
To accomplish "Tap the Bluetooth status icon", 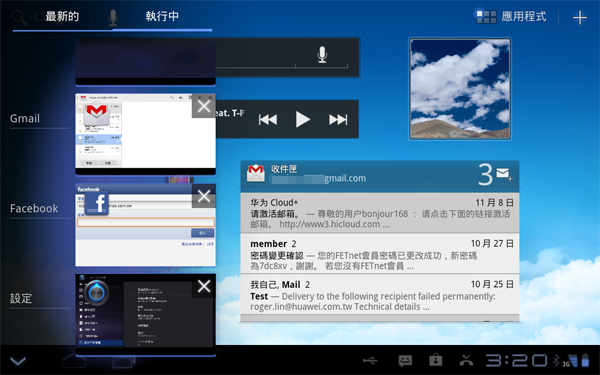I will [556, 360].
